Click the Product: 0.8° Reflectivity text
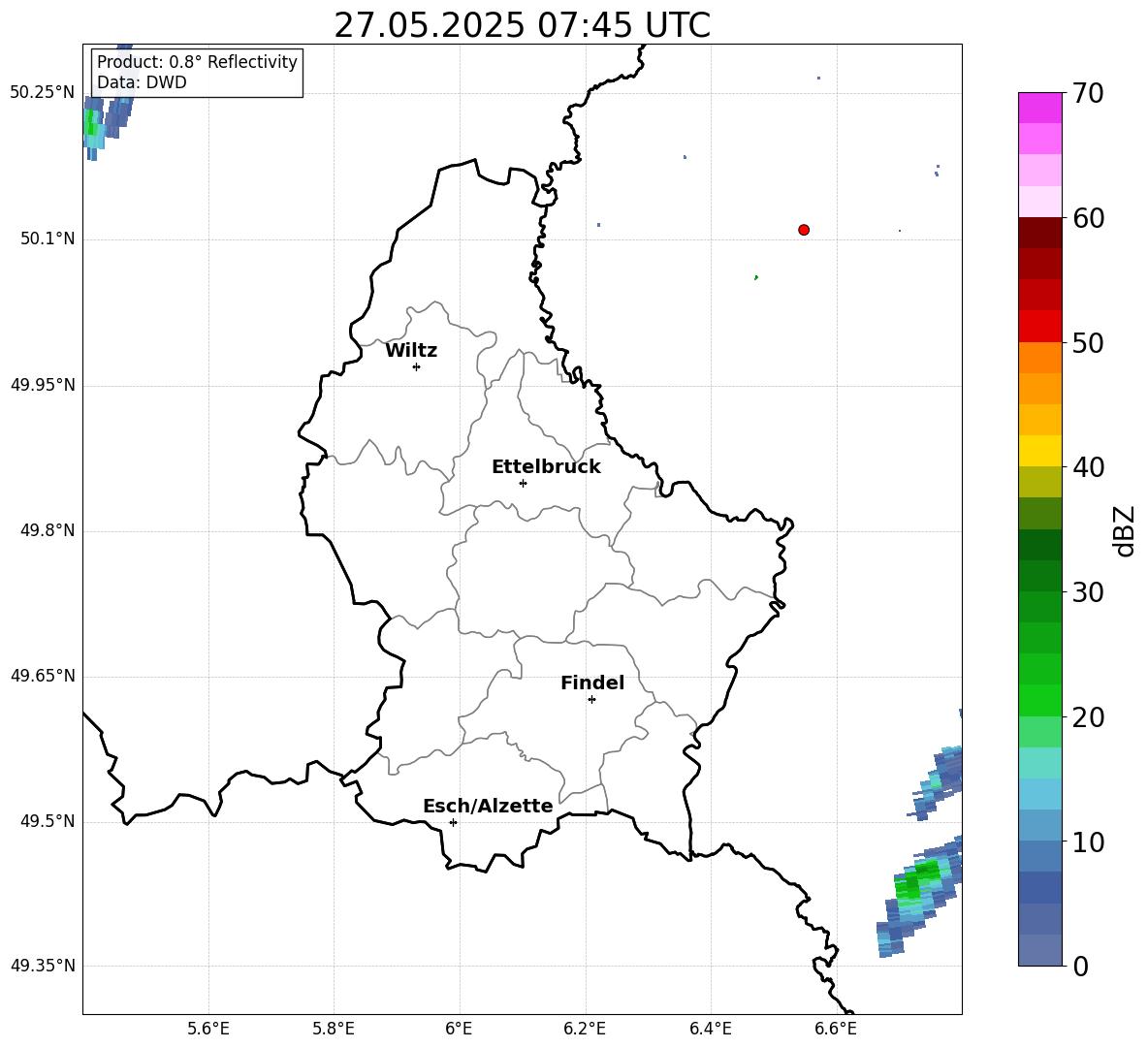 [197, 61]
